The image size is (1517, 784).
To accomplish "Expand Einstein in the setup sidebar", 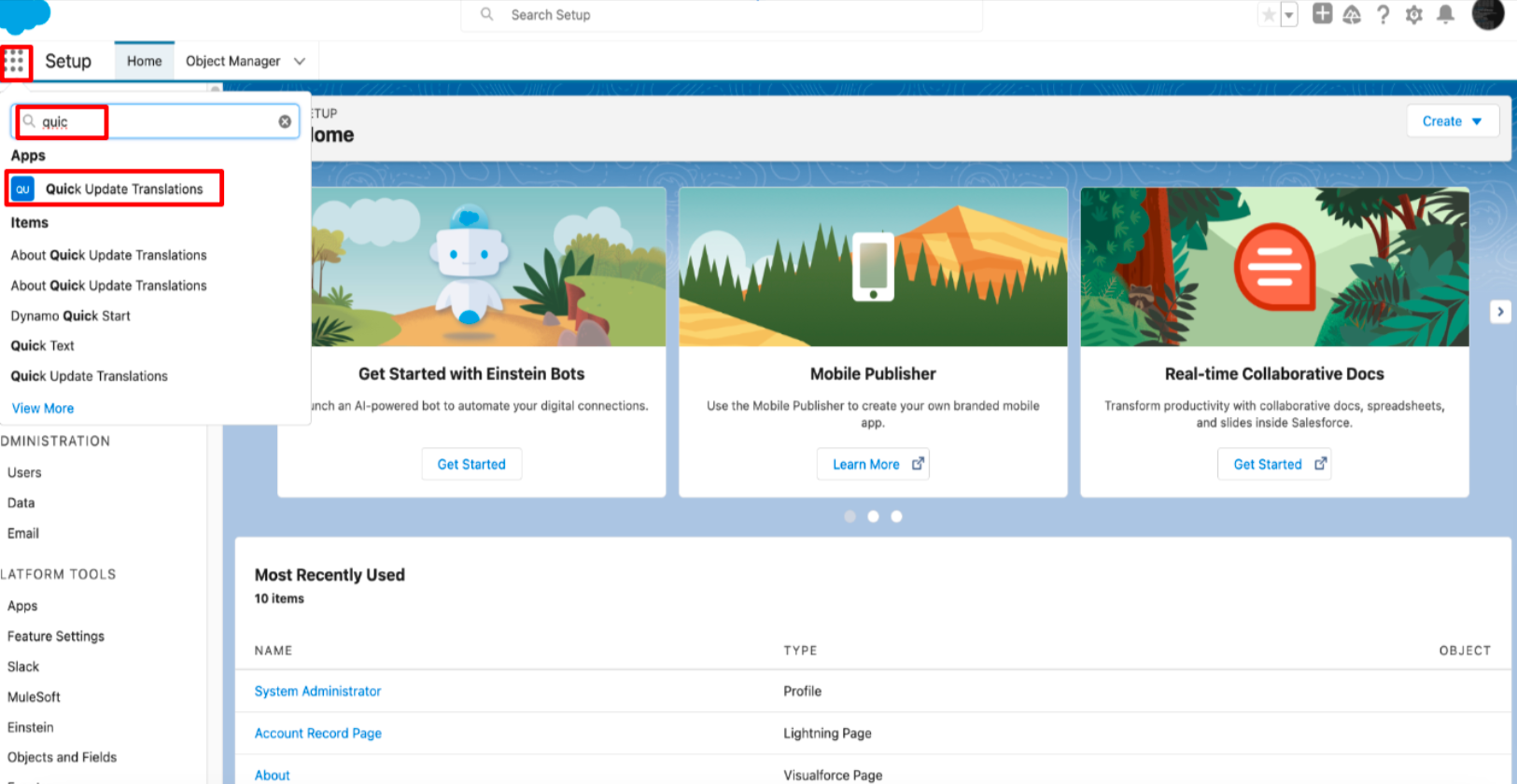I will coord(31,727).
